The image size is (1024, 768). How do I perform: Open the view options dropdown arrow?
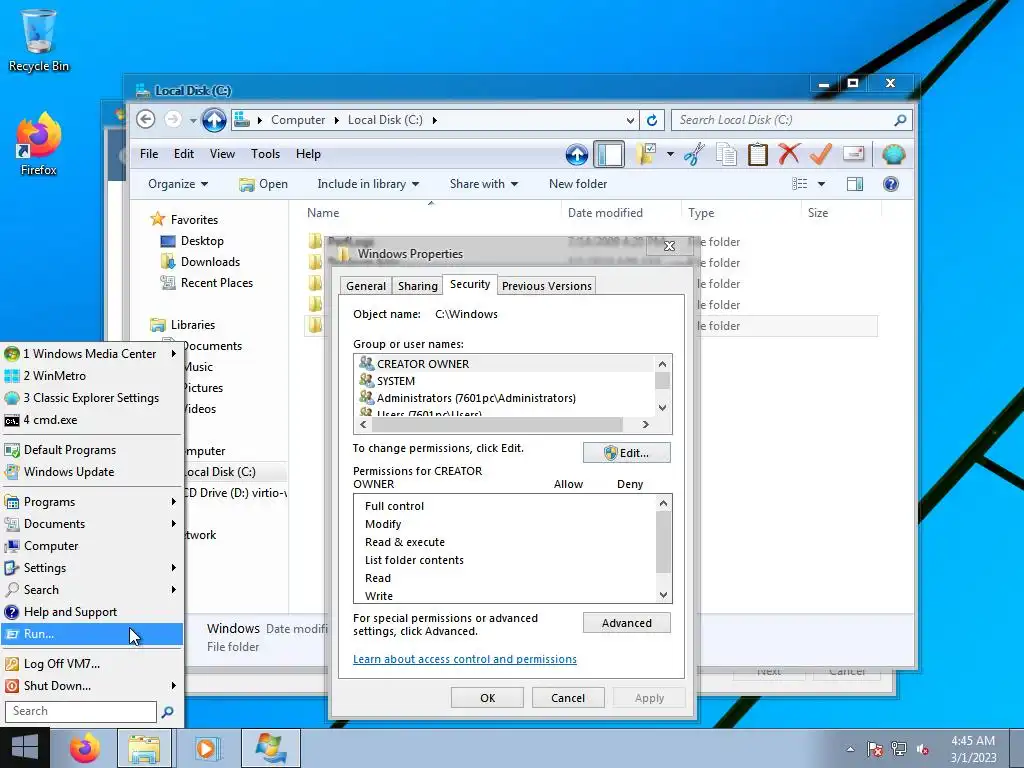822,184
